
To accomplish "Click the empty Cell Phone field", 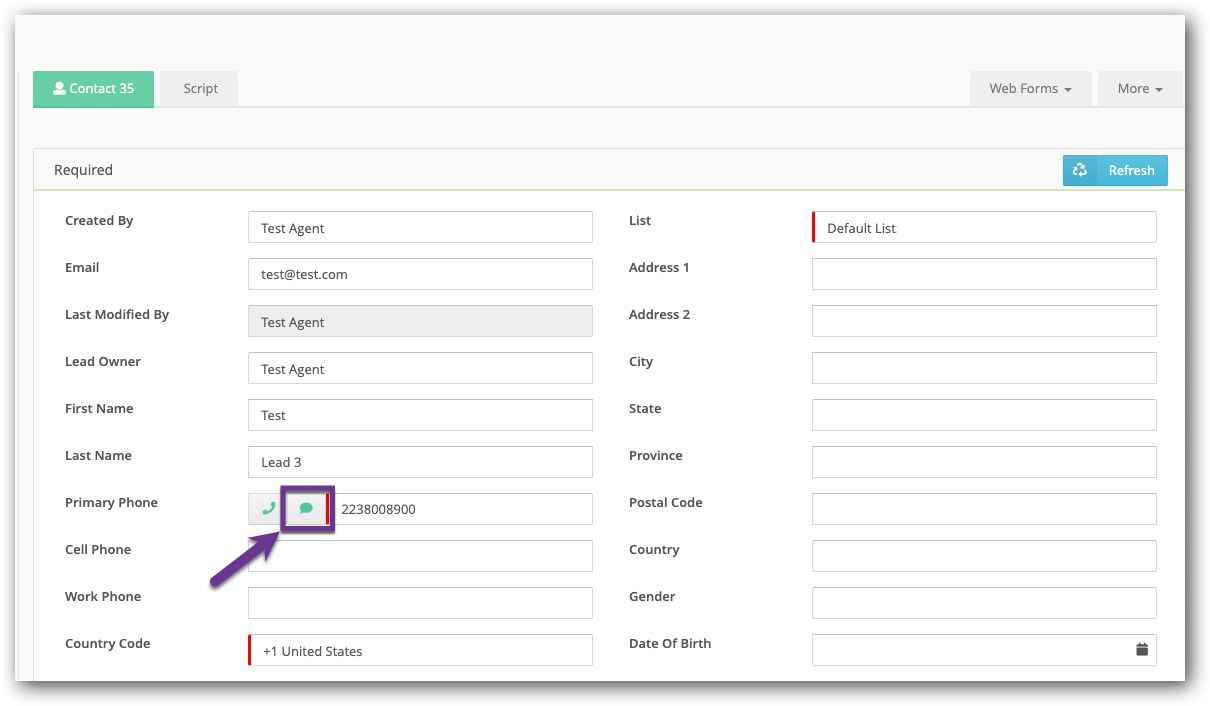I will pyautogui.click(x=420, y=556).
